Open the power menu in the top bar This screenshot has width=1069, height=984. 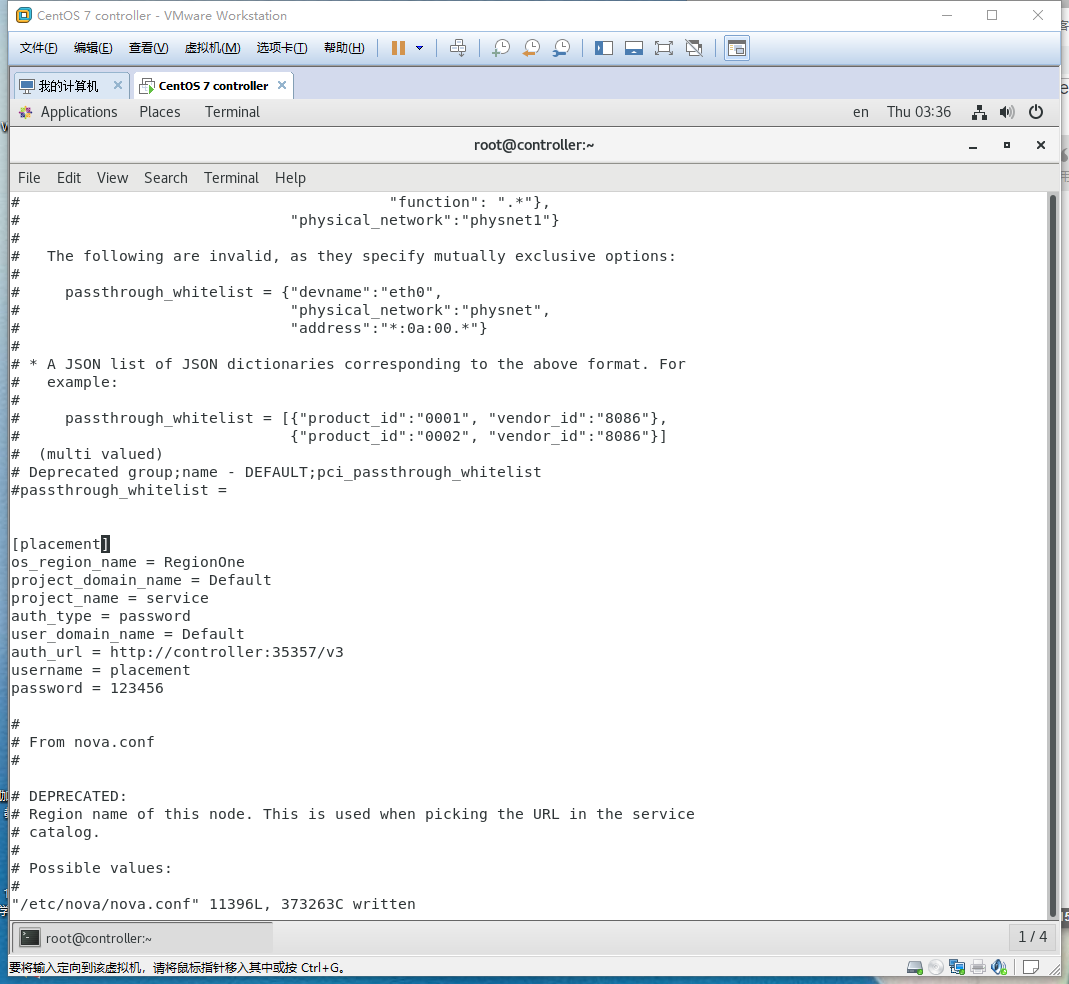(1037, 112)
